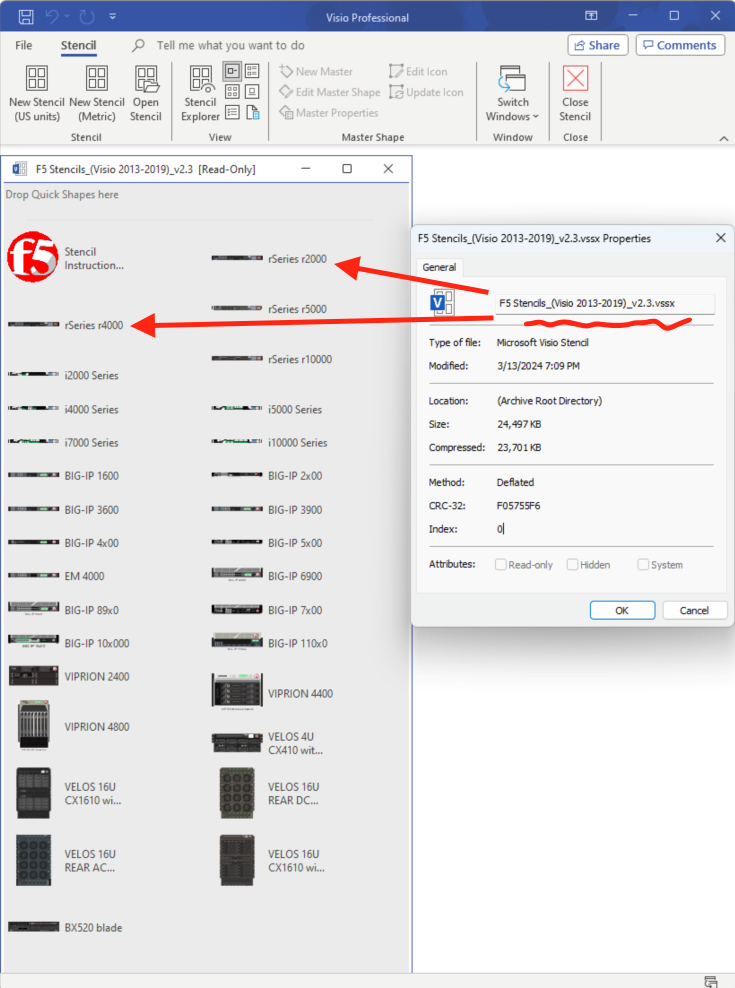The height and width of the screenshot is (988, 735).
Task: Select the VELOS 4U CX410 shape
Action: click(x=267, y=743)
